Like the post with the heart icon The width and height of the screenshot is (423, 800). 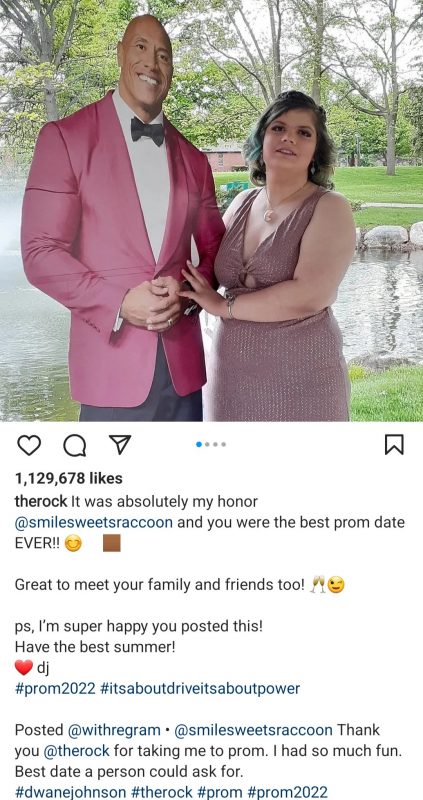pos(29,445)
